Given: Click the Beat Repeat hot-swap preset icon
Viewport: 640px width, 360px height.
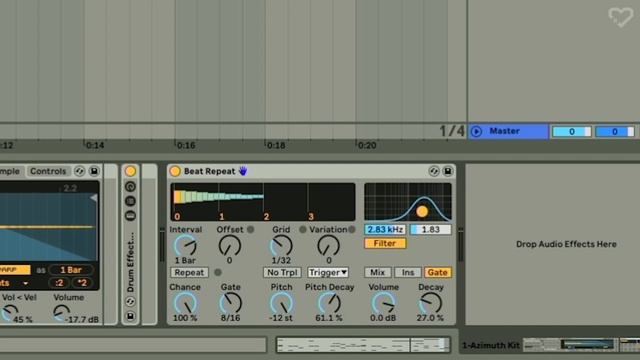Looking at the screenshot, I should pos(434,171).
